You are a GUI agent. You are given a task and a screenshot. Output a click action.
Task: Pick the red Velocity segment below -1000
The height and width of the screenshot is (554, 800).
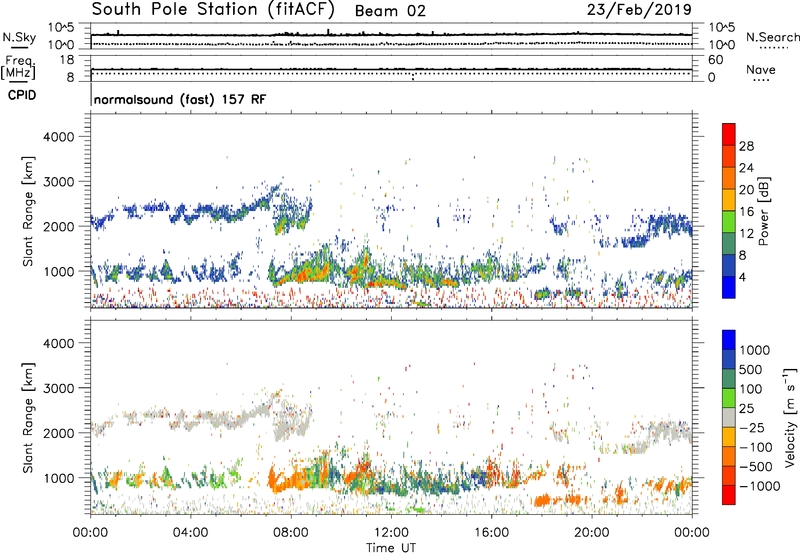coord(729,495)
